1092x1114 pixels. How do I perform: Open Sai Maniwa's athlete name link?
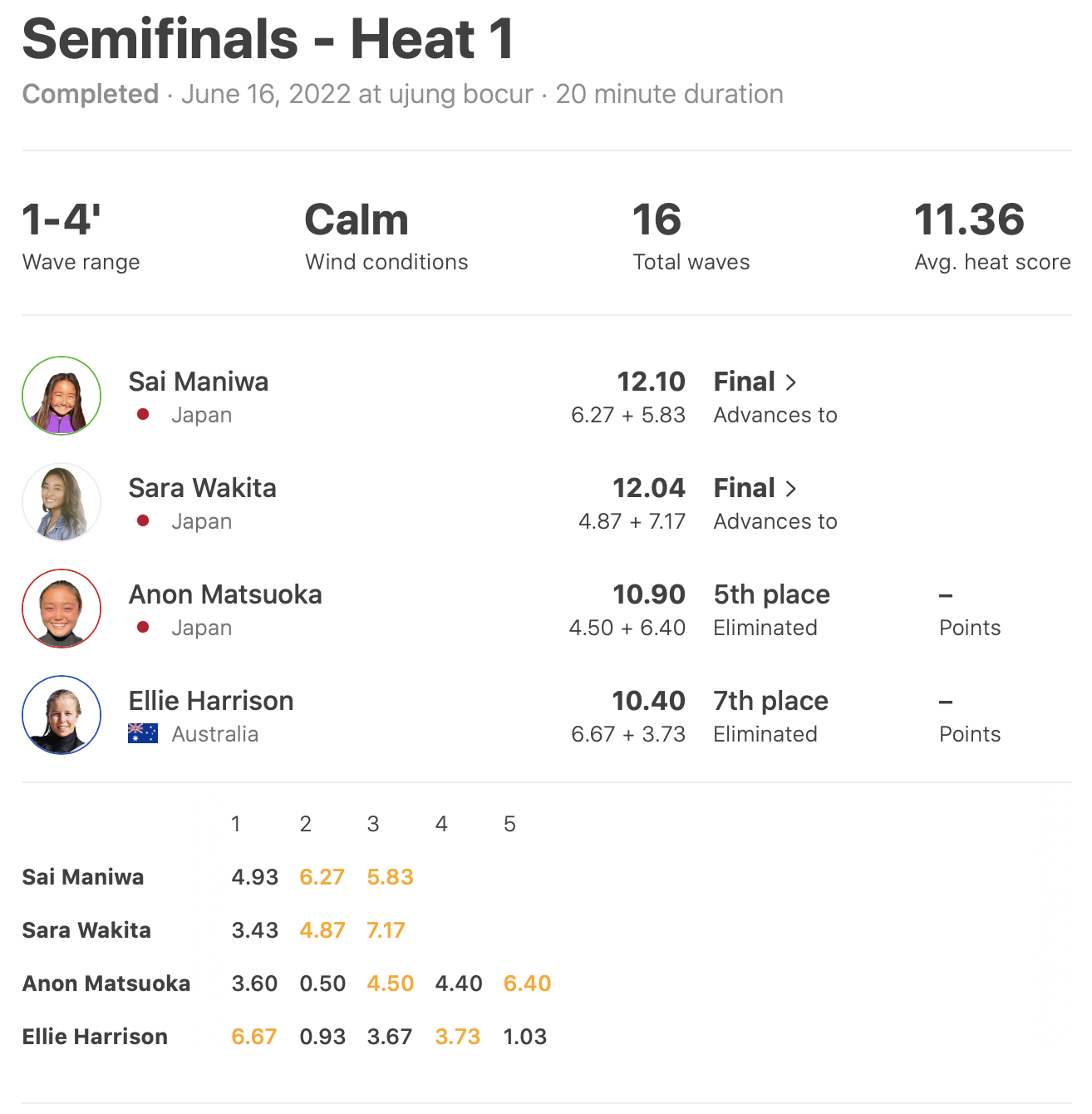(199, 382)
